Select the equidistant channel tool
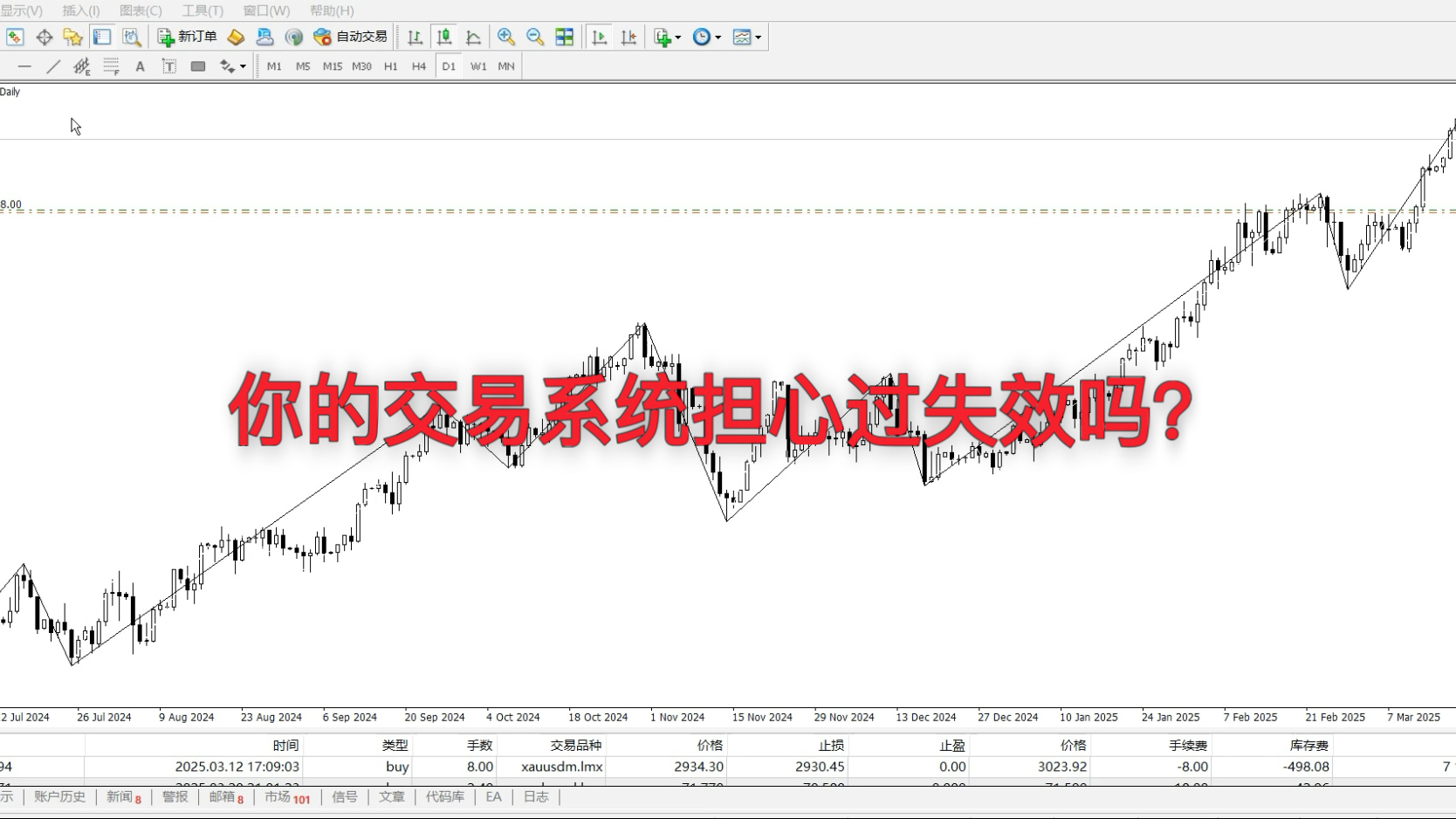This screenshot has height=819, width=1456. coord(82,66)
